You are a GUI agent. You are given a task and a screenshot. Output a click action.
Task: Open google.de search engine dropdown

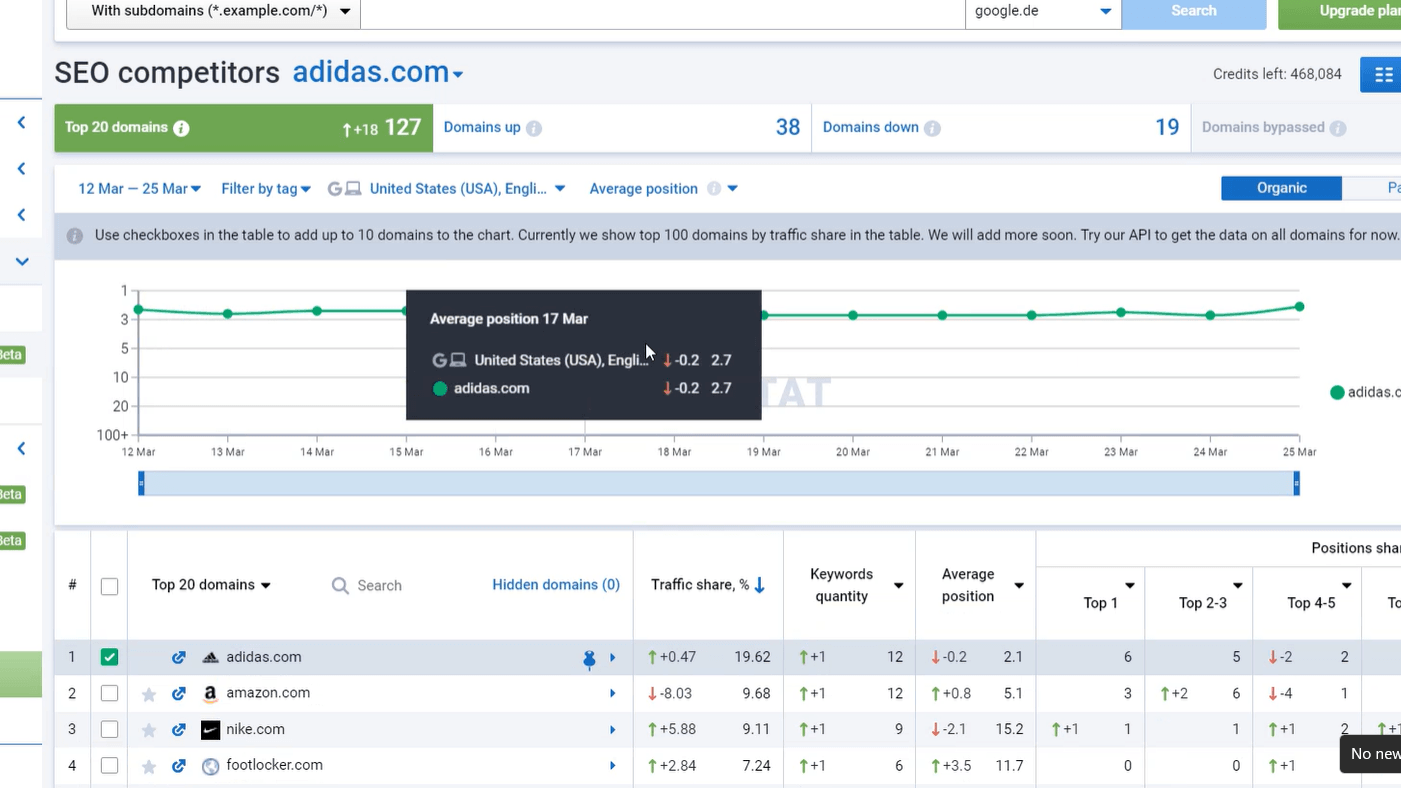click(x=1043, y=12)
